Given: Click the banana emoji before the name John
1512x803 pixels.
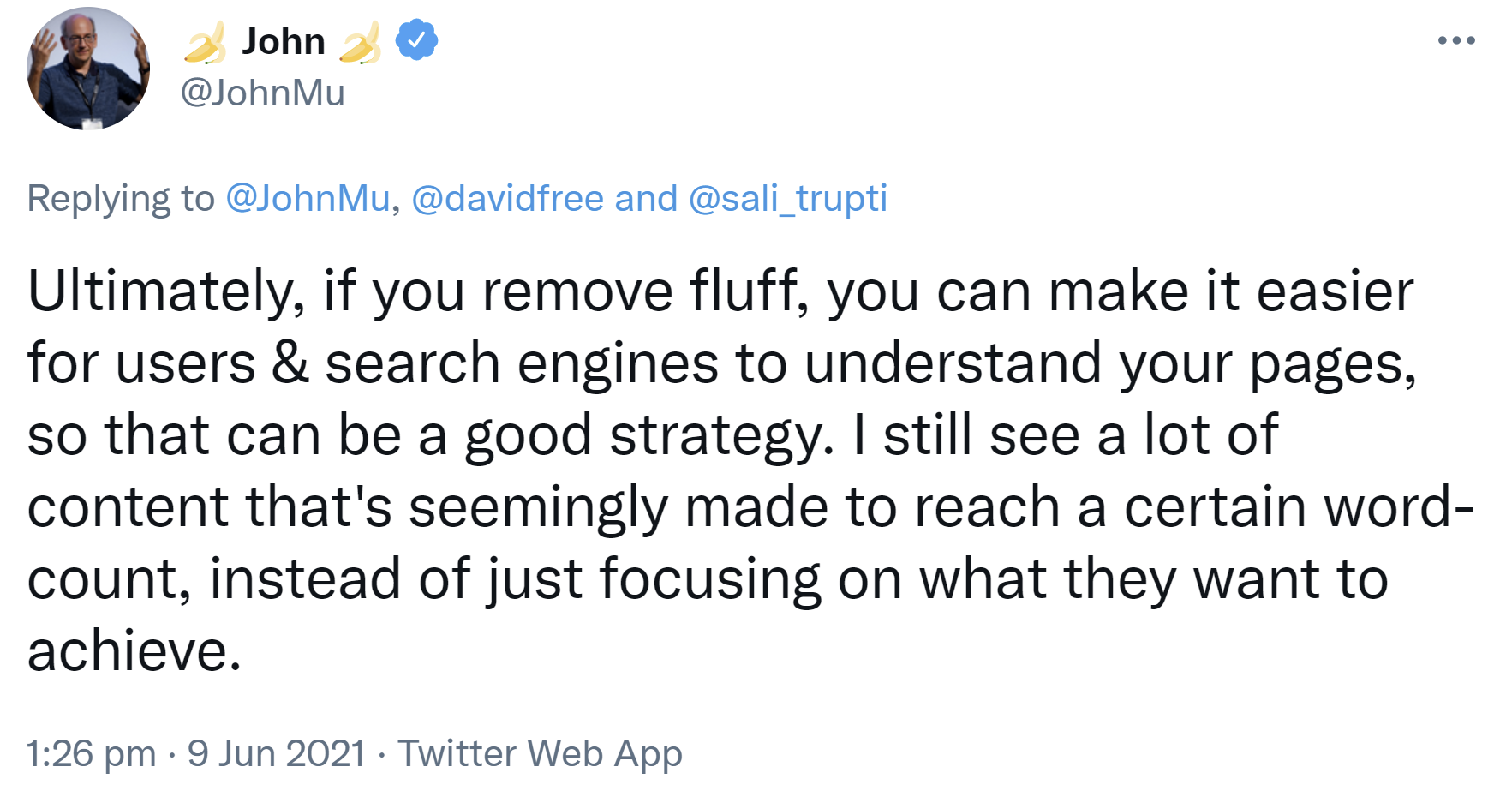Looking at the screenshot, I should coord(206,43).
